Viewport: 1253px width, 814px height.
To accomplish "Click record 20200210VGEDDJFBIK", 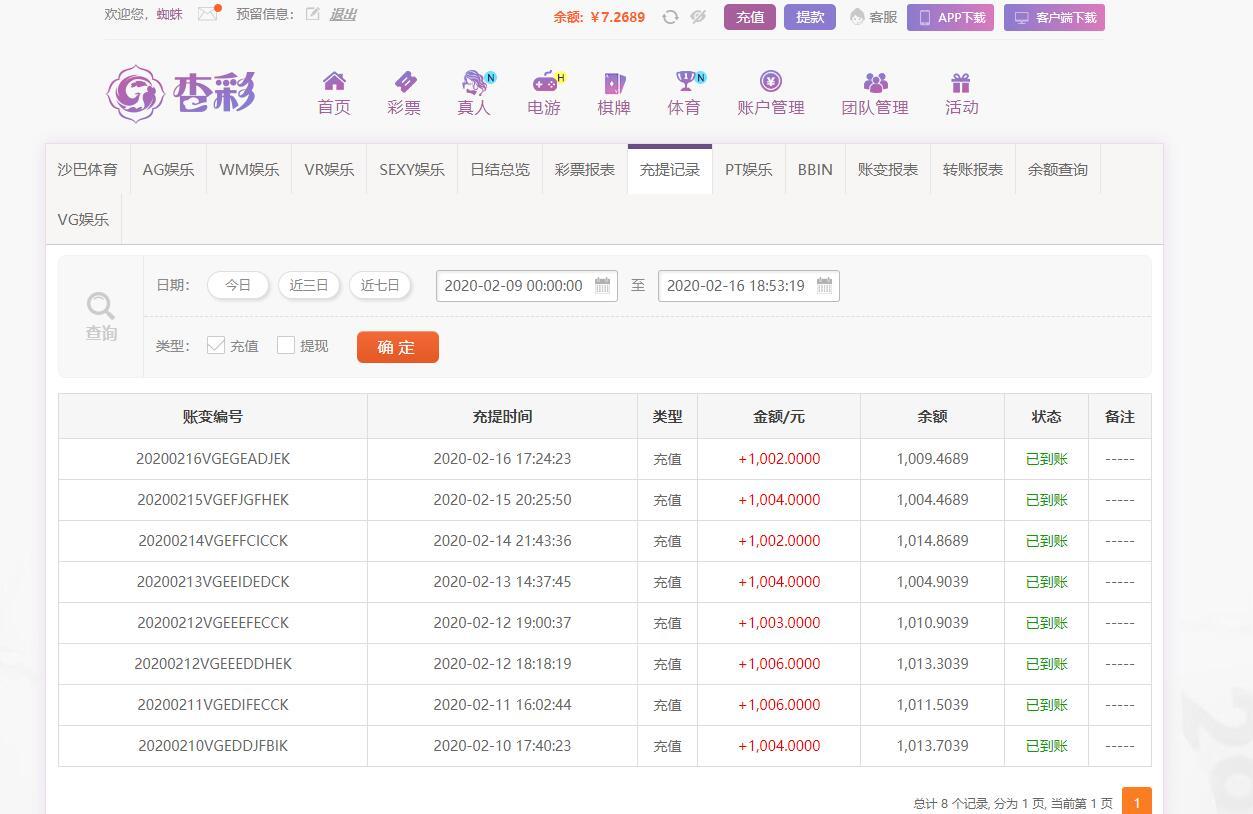I will pyautogui.click(x=213, y=746).
